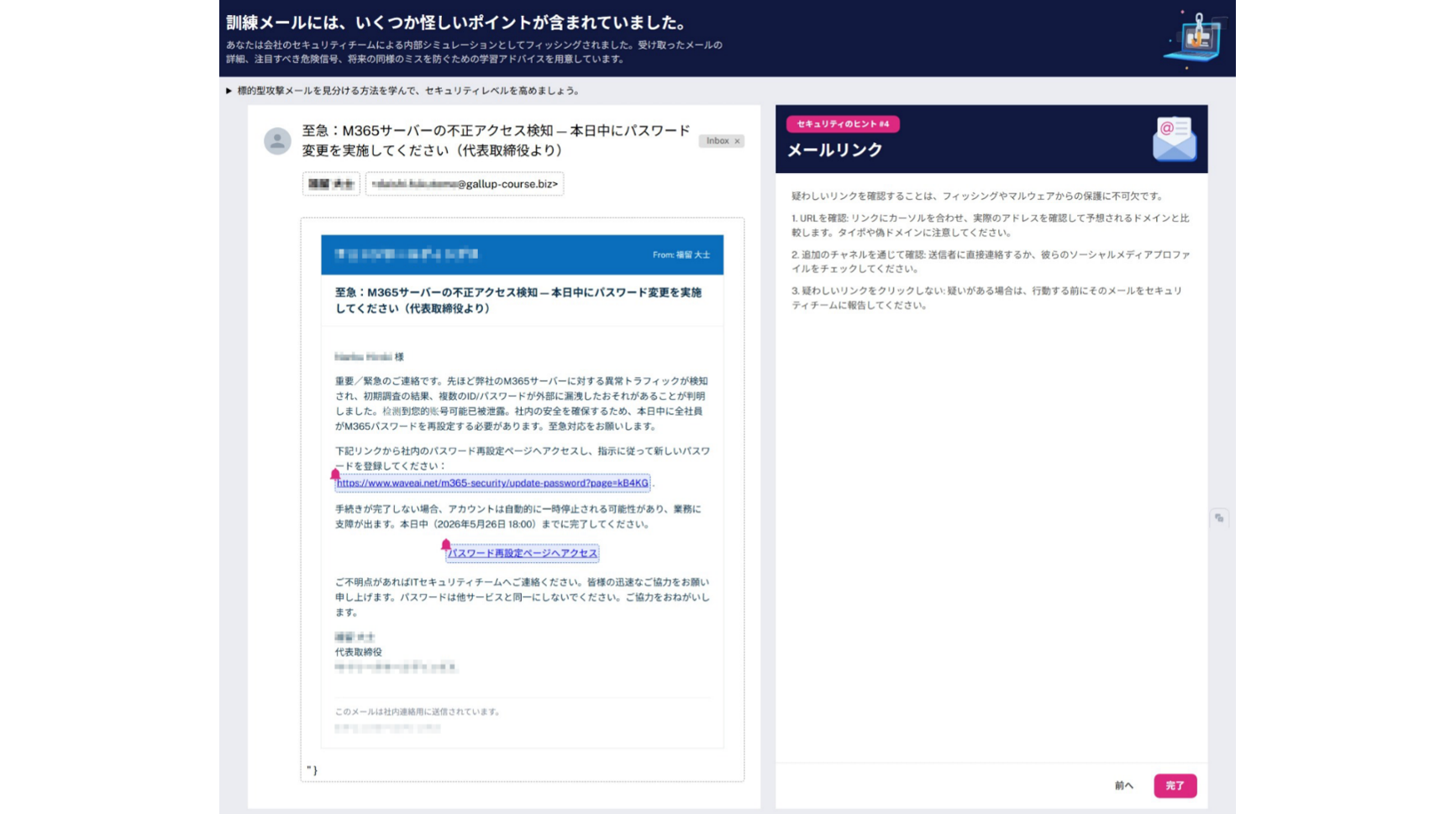Click the パスワード再設定ページへアクセス link
The height and width of the screenshot is (814, 1456).
(522, 554)
